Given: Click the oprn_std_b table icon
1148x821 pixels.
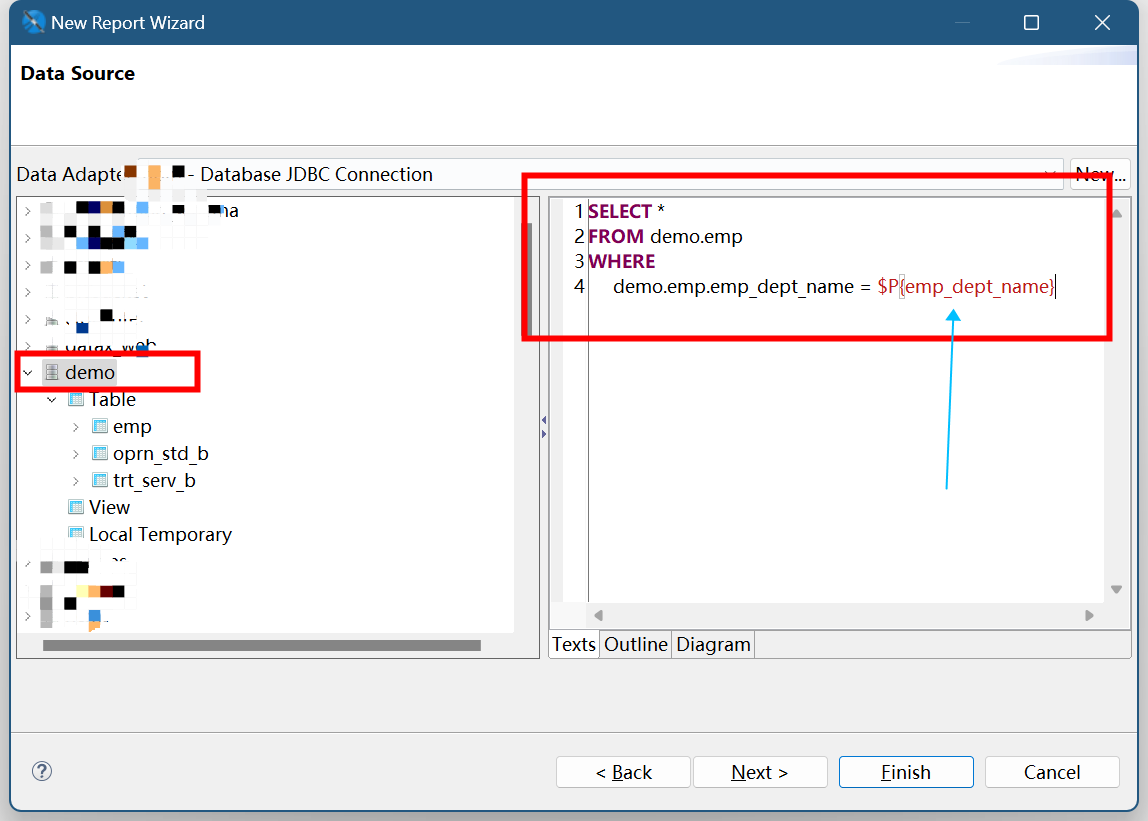Looking at the screenshot, I should click(x=99, y=454).
